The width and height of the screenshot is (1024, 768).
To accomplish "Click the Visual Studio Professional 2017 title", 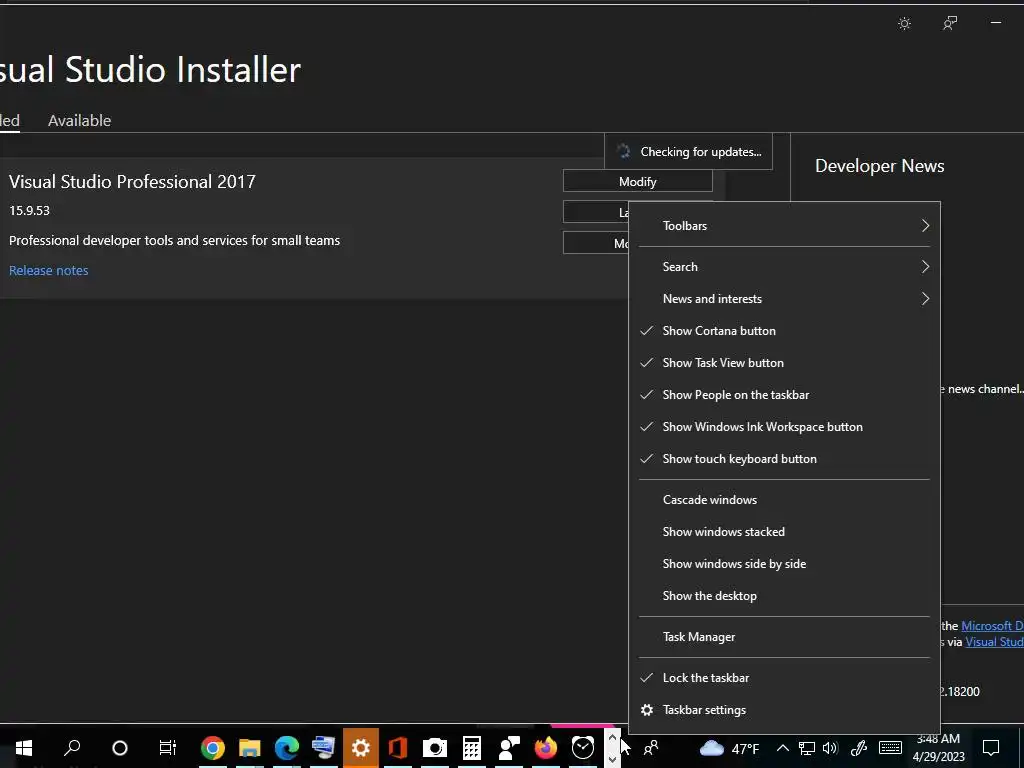I will (132, 182).
